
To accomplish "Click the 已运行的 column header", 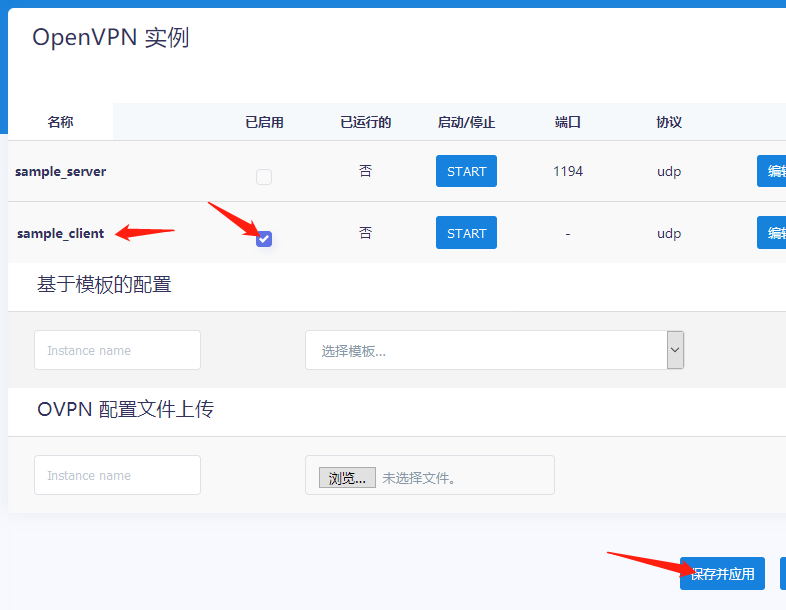I will [x=365, y=122].
